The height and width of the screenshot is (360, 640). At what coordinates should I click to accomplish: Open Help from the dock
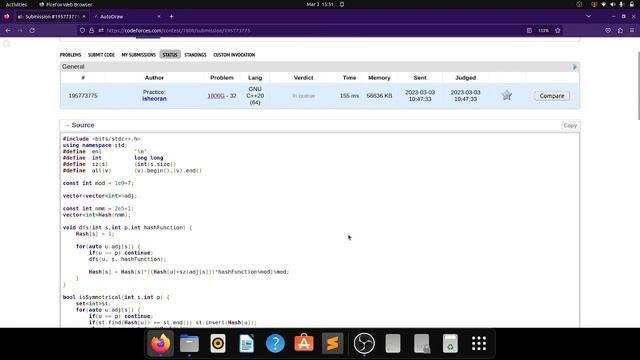click(275, 343)
